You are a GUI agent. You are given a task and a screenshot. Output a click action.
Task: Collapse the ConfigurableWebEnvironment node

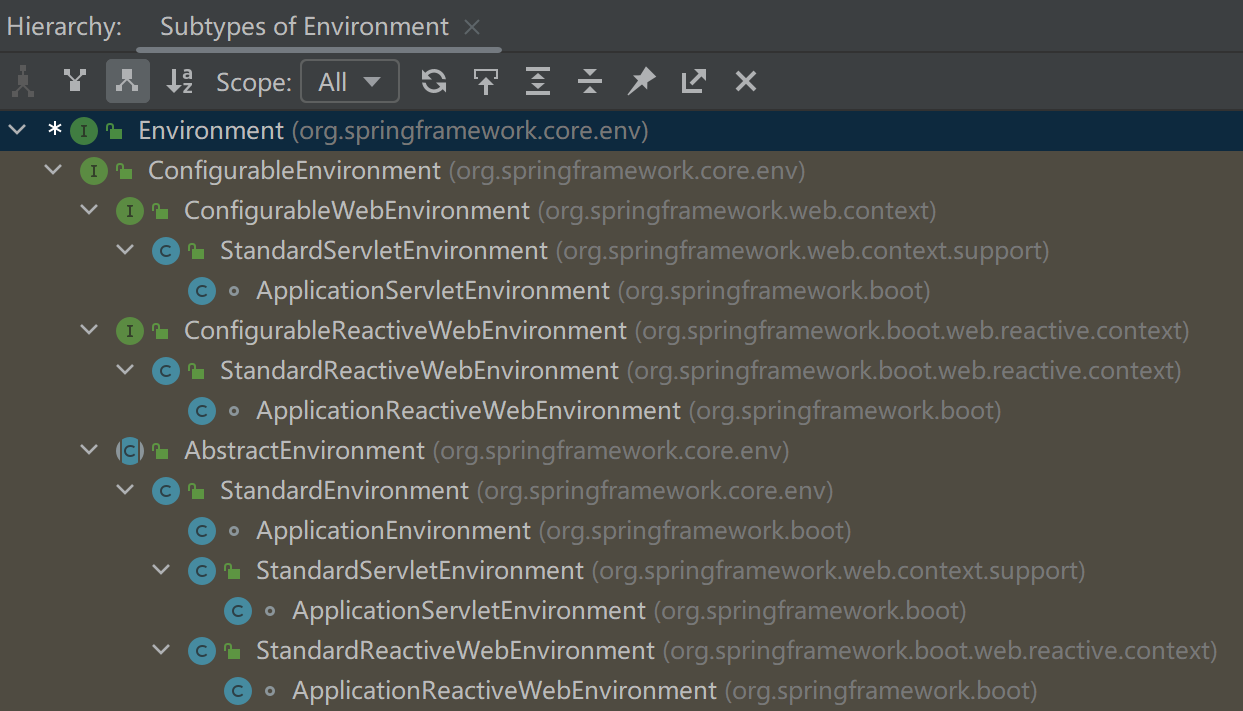tap(89, 211)
